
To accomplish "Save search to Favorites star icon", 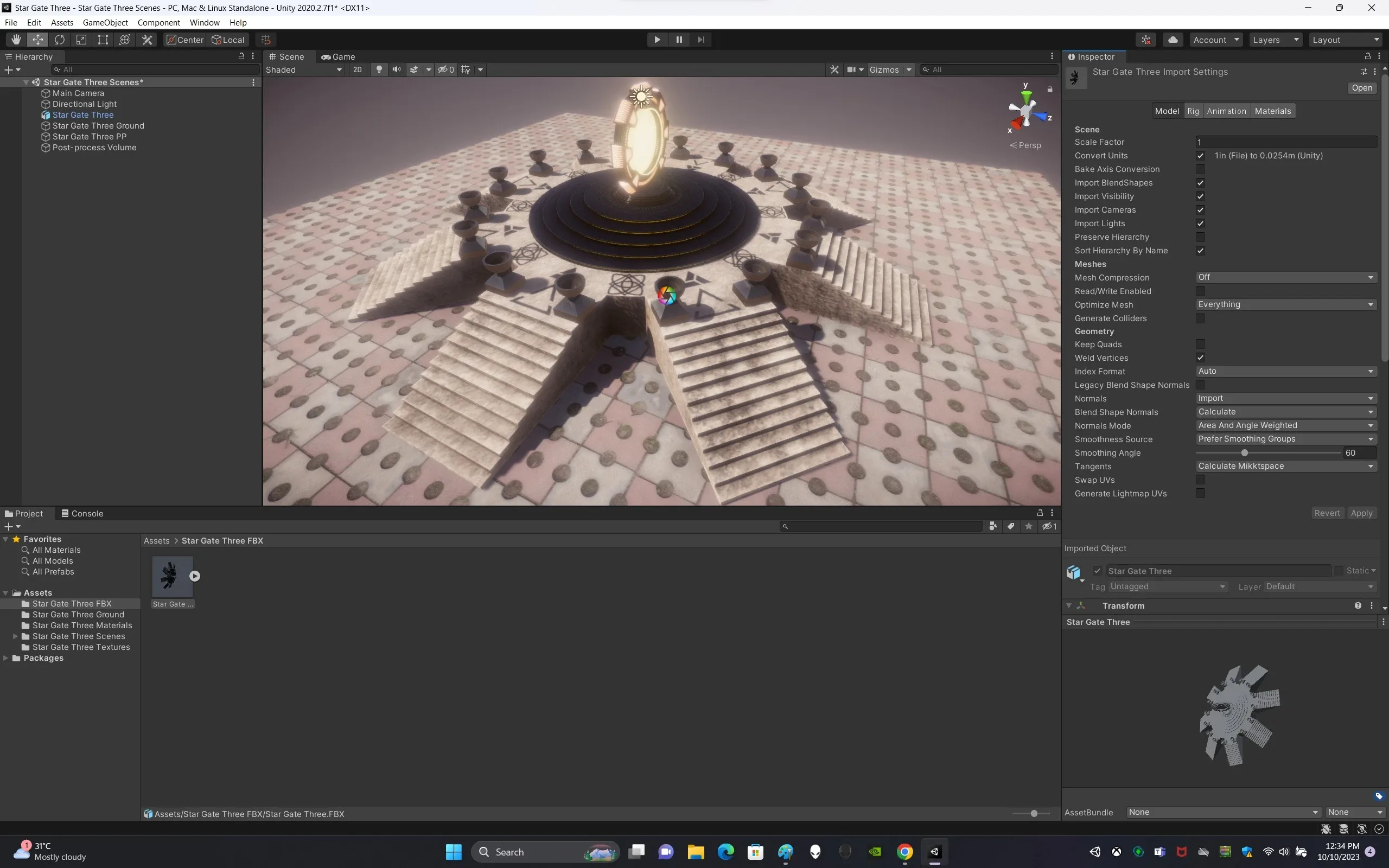I will pyautogui.click(x=1029, y=526).
